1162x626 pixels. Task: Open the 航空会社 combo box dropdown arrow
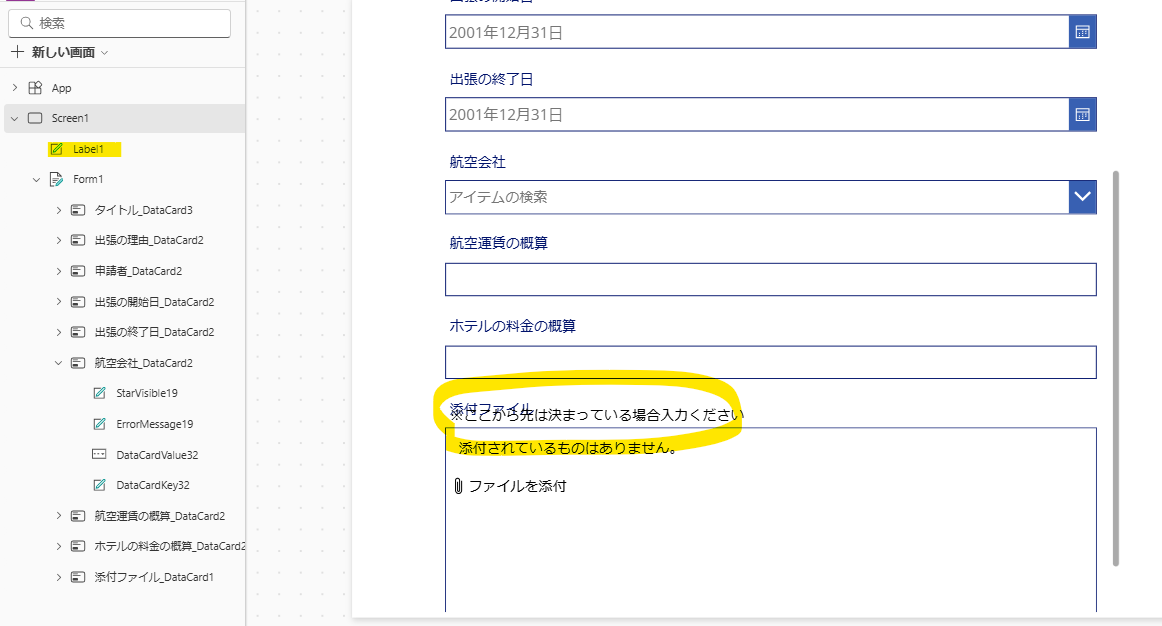(1083, 197)
